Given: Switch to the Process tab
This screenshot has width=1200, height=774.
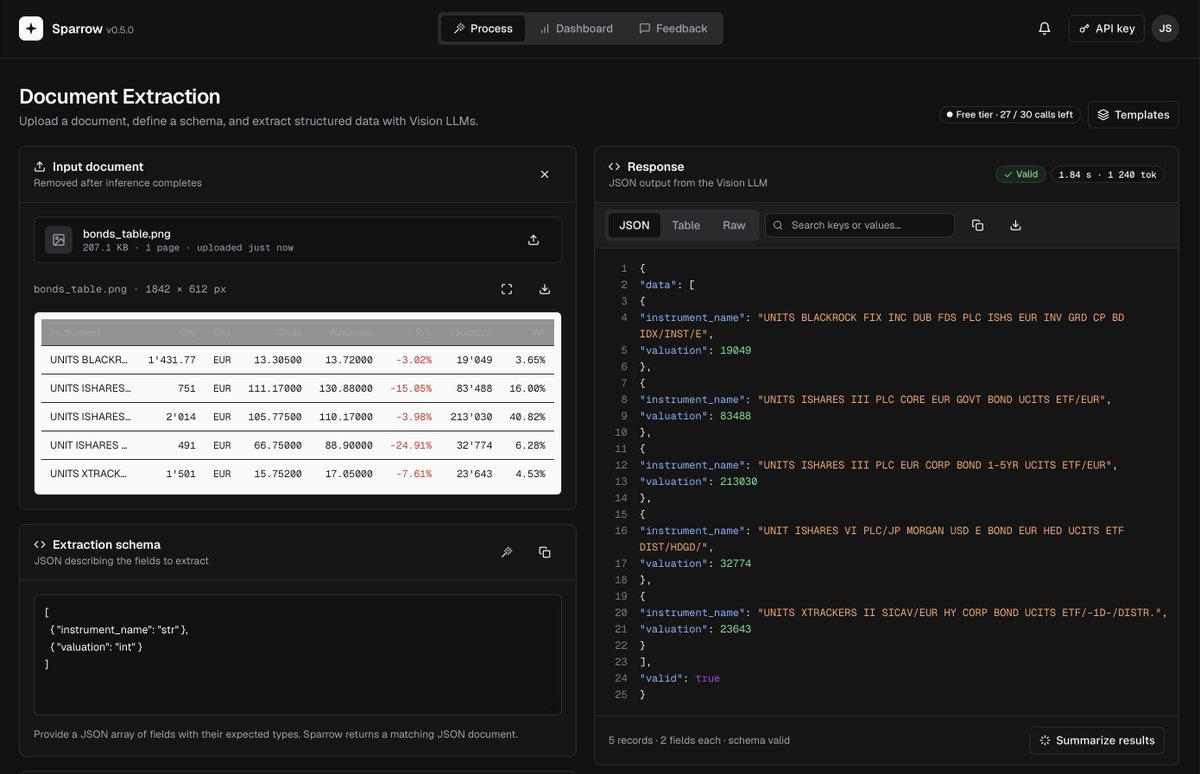Looking at the screenshot, I should [x=483, y=28].
